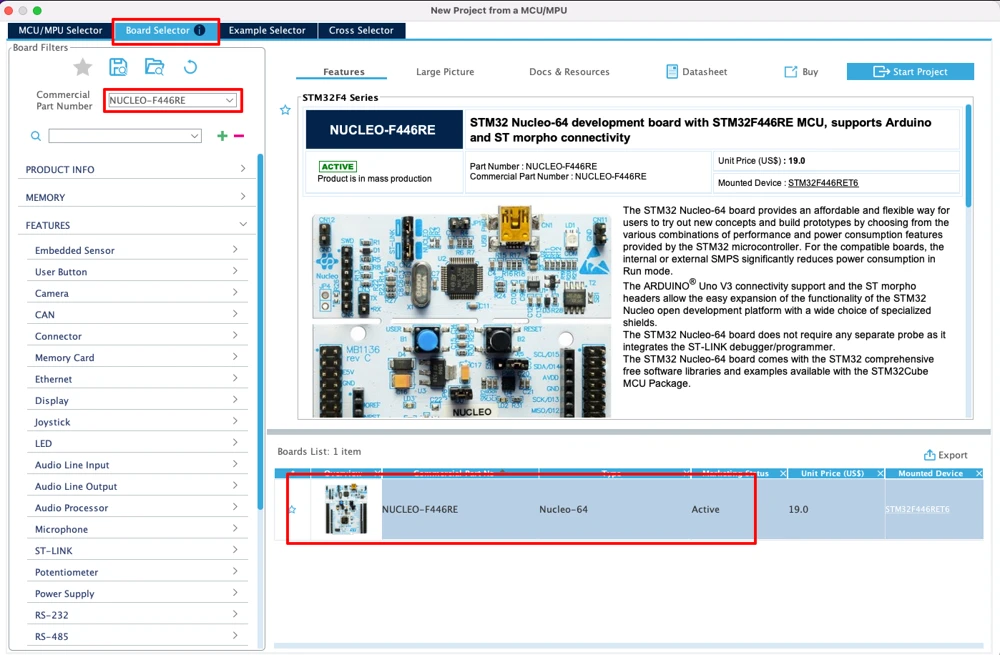Sort by Mounted Device column header
Screen dimensions: 1000x655
click(x=930, y=473)
